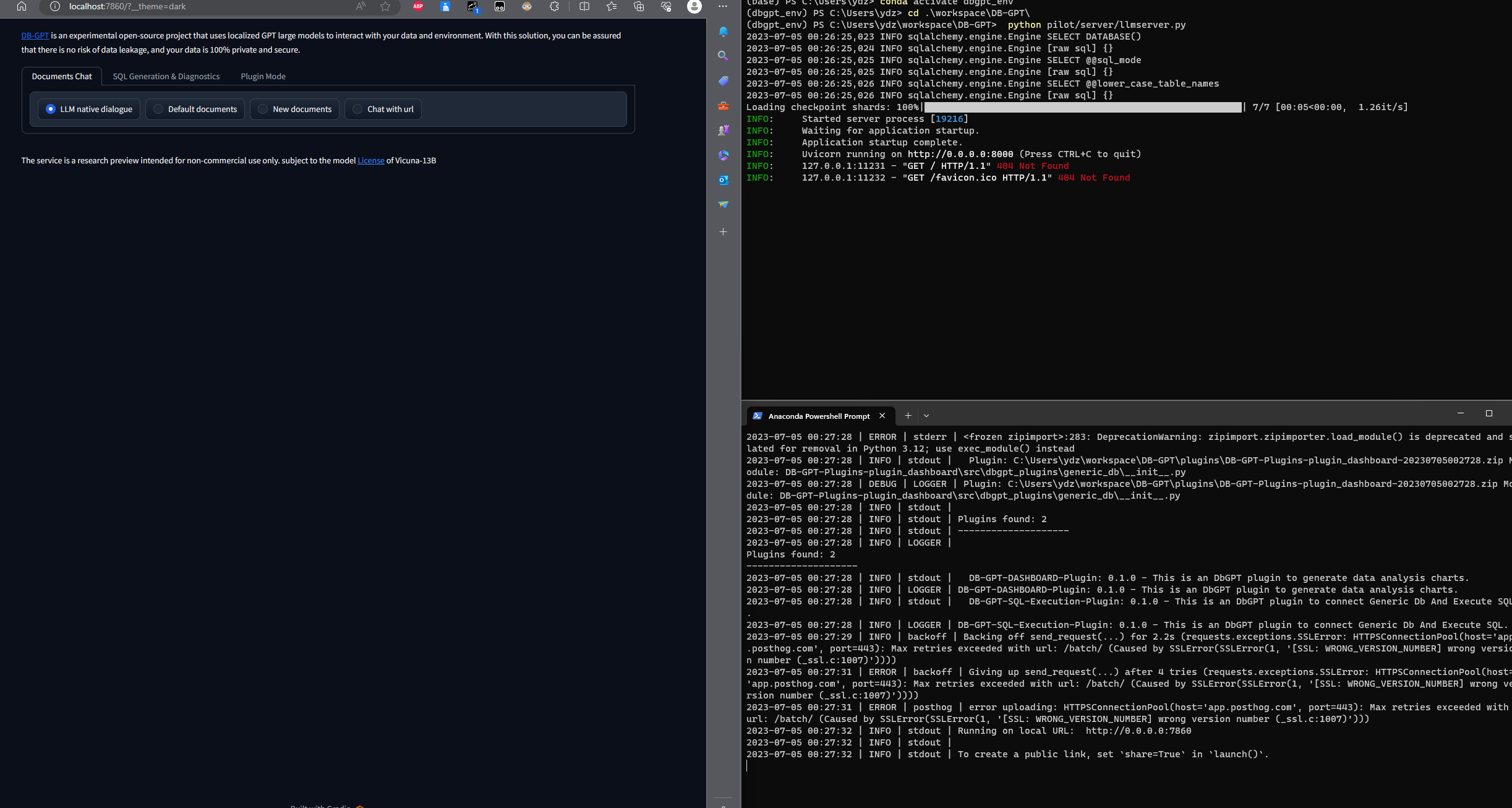Enable split screen view in the toolbar
This screenshot has width=1512, height=808.
click(x=583, y=6)
